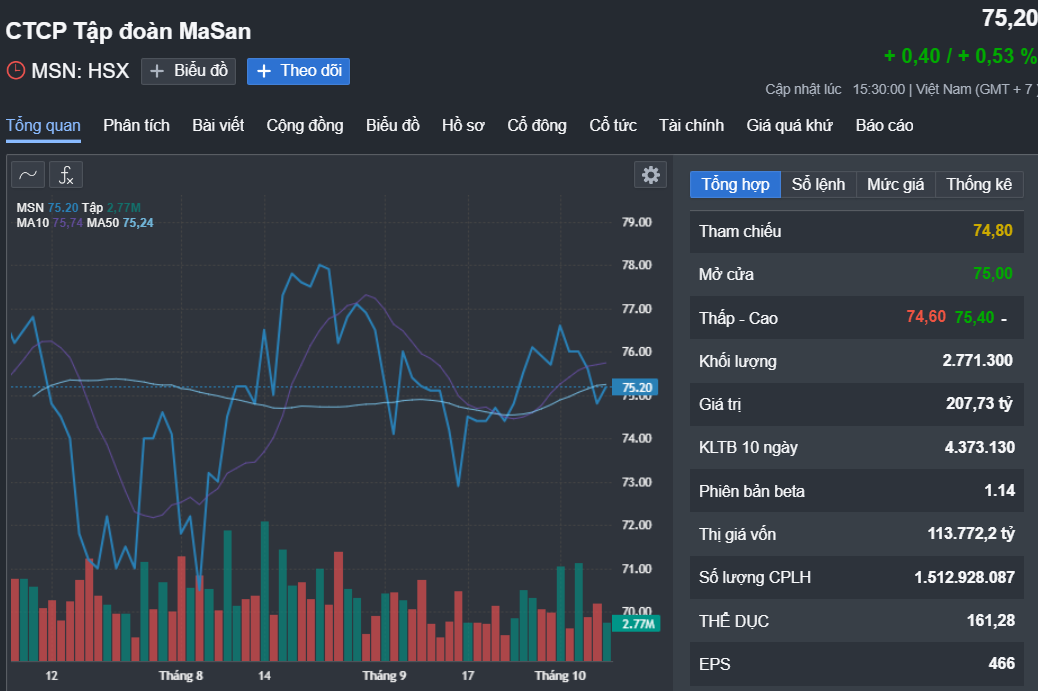The width and height of the screenshot is (1038, 691).
Task: Click the plus icon on Theo dõi button
Action: coord(263,71)
